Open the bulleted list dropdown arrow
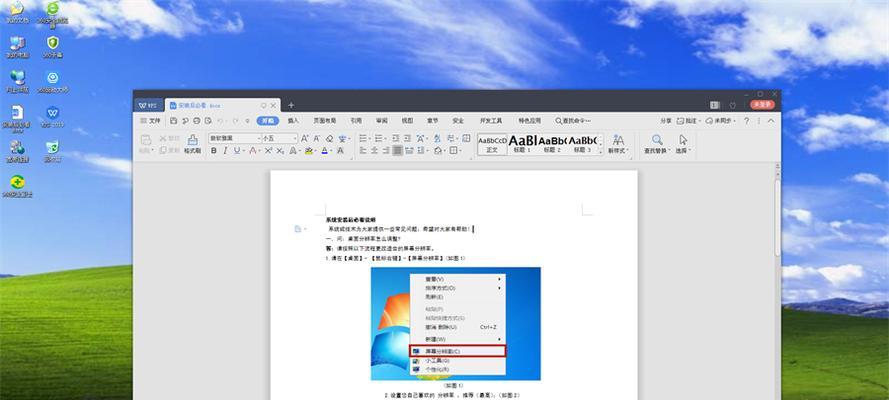Image resolution: width=889 pixels, height=400 pixels. [x=370, y=138]
